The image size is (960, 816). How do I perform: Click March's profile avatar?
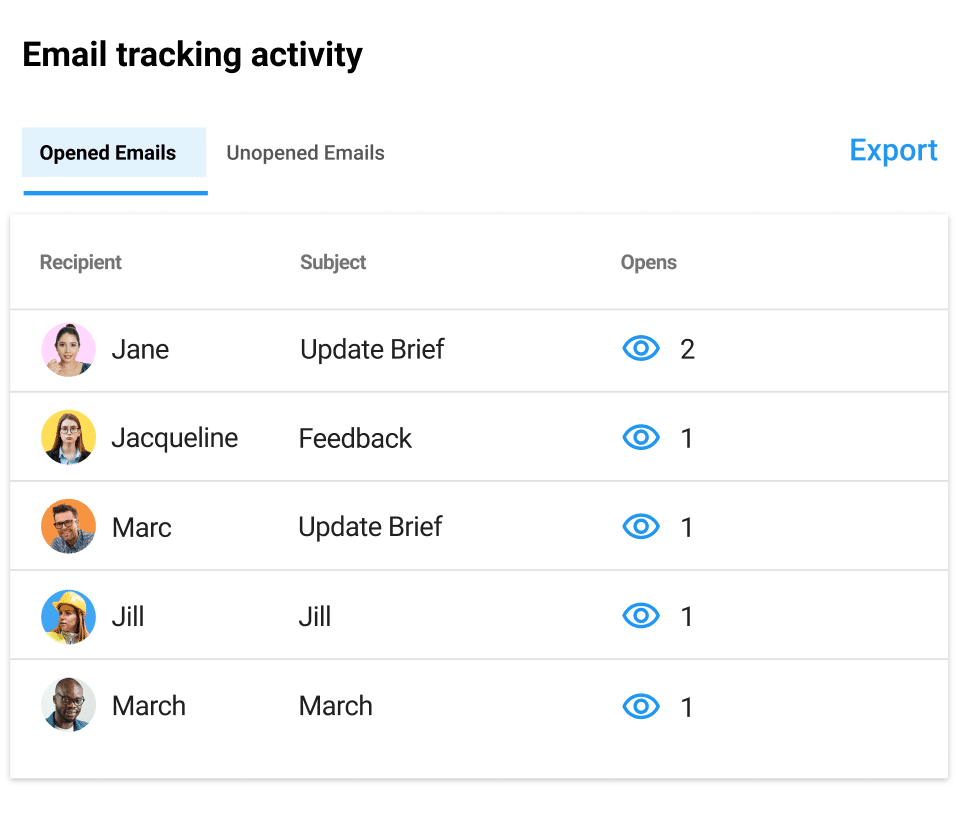pyautogui.click(x=68, y=705)
